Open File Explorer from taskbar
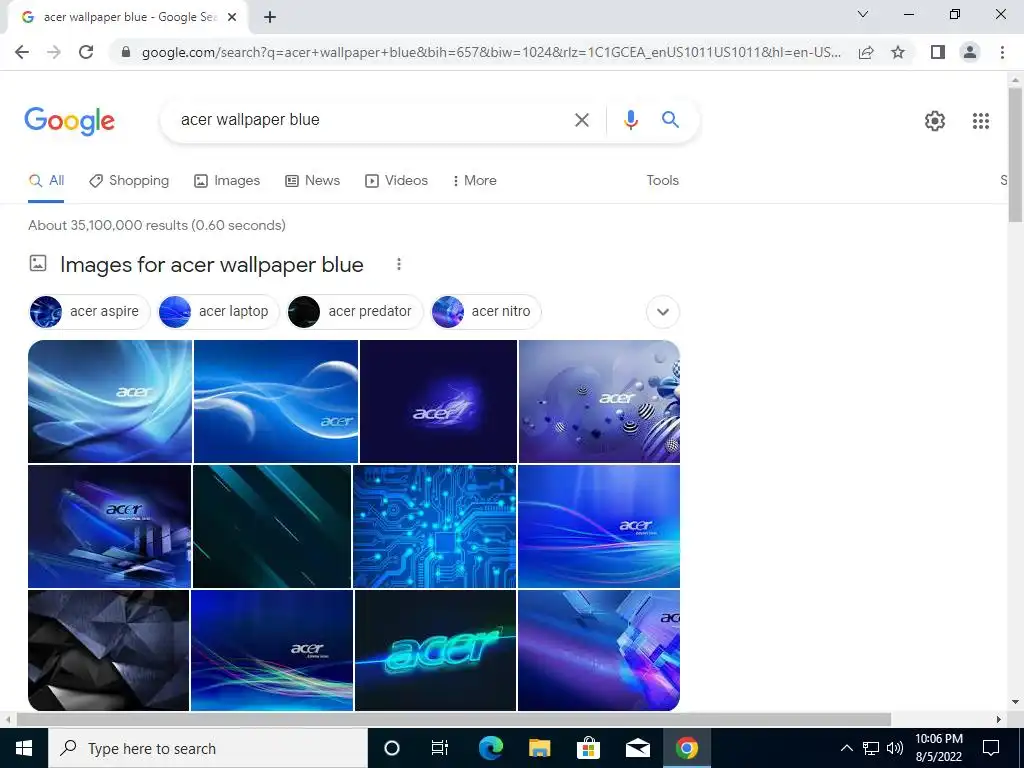 (x=539, y=748)
